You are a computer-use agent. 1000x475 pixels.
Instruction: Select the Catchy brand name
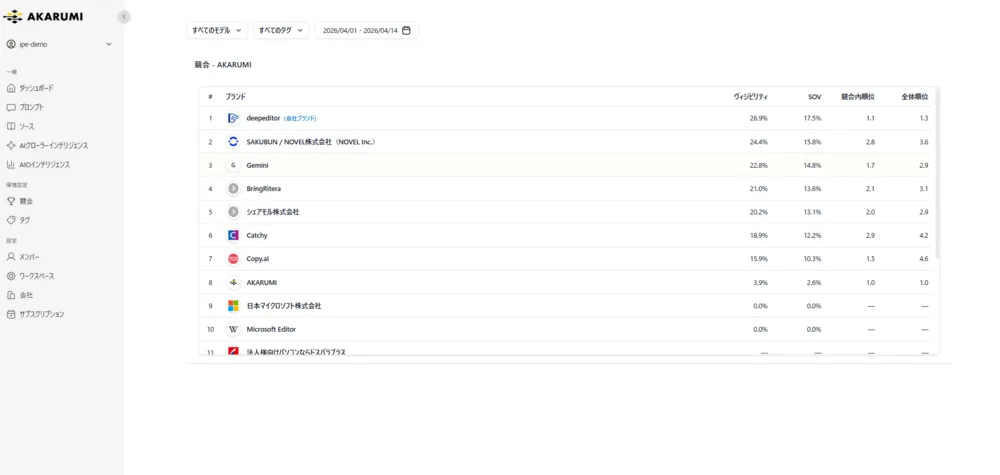257,235
